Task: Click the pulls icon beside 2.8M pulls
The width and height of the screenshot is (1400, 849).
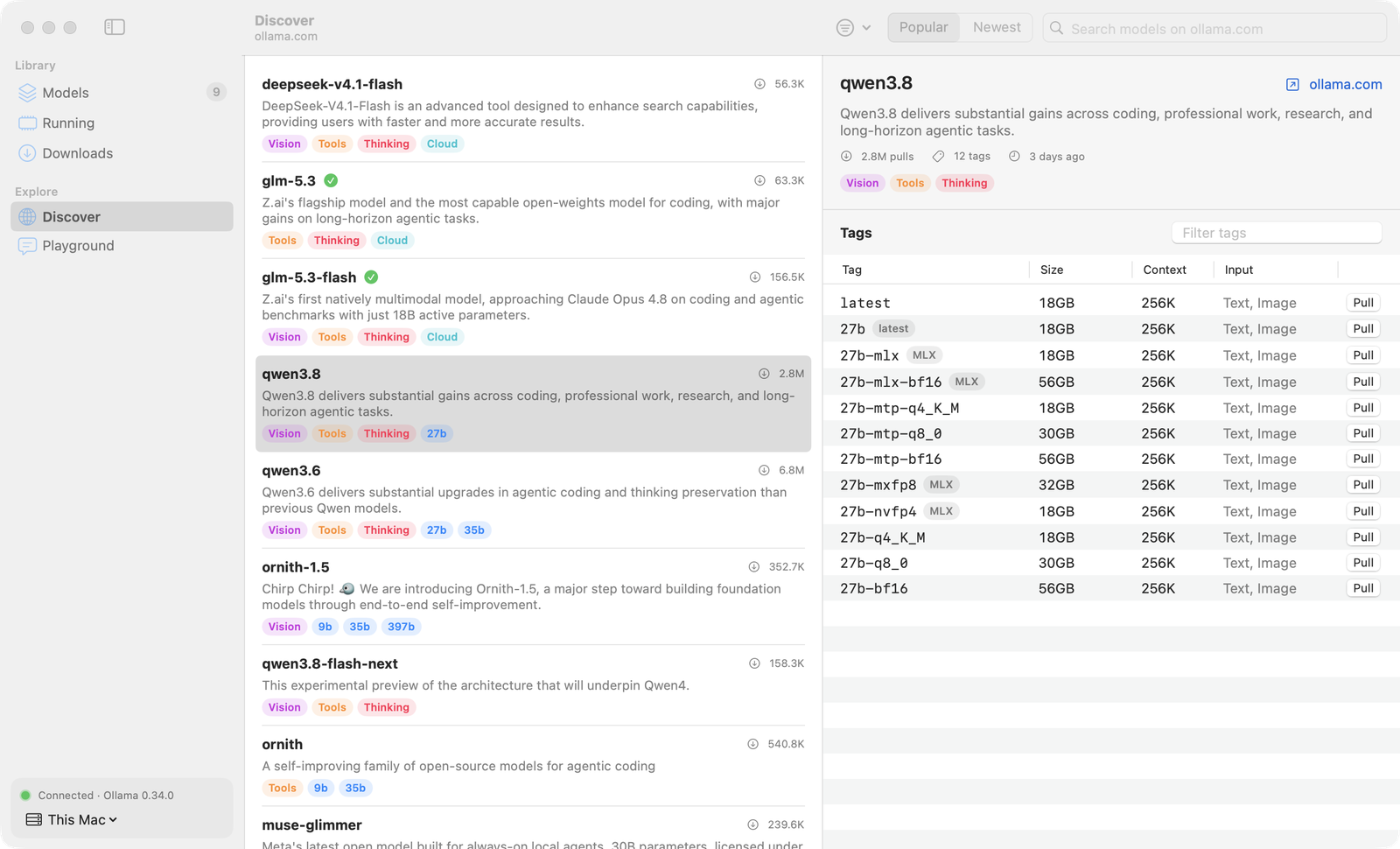Action: tap(846, 157)
